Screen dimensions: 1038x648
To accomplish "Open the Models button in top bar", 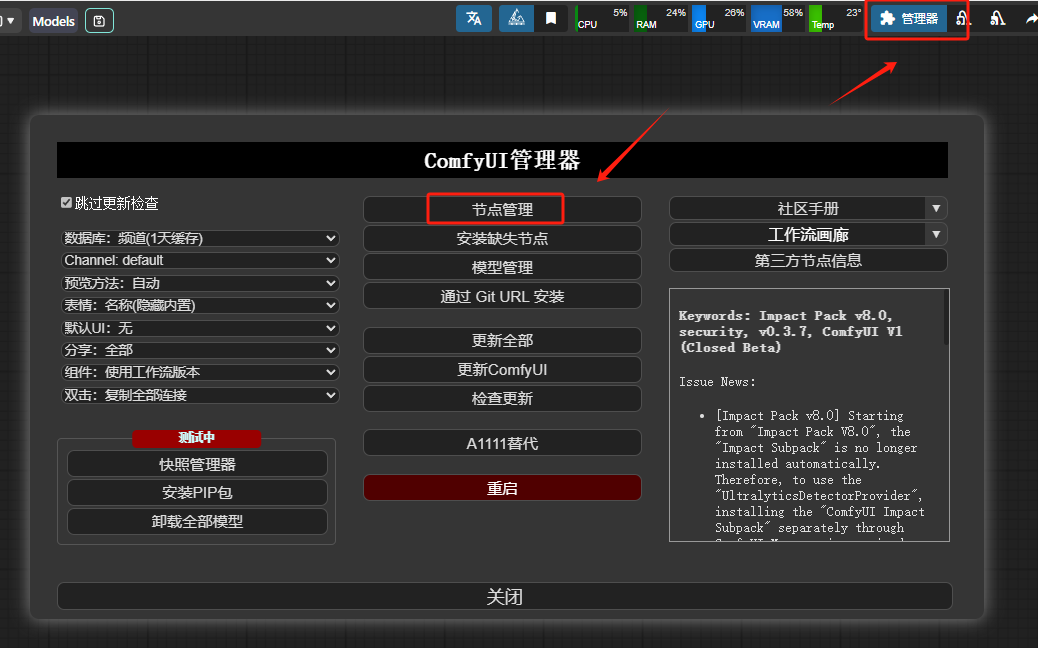I will pos(54,21).
